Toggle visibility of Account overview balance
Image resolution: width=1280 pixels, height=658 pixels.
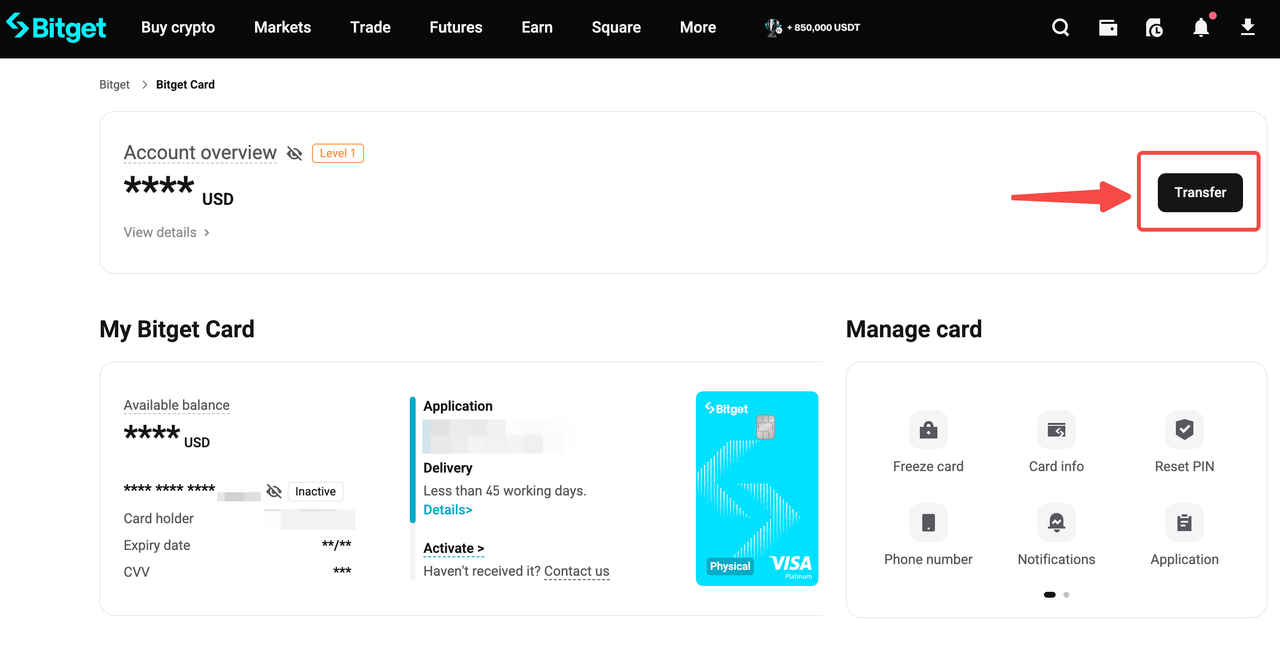pyautogui.click(x=294, y=153)
